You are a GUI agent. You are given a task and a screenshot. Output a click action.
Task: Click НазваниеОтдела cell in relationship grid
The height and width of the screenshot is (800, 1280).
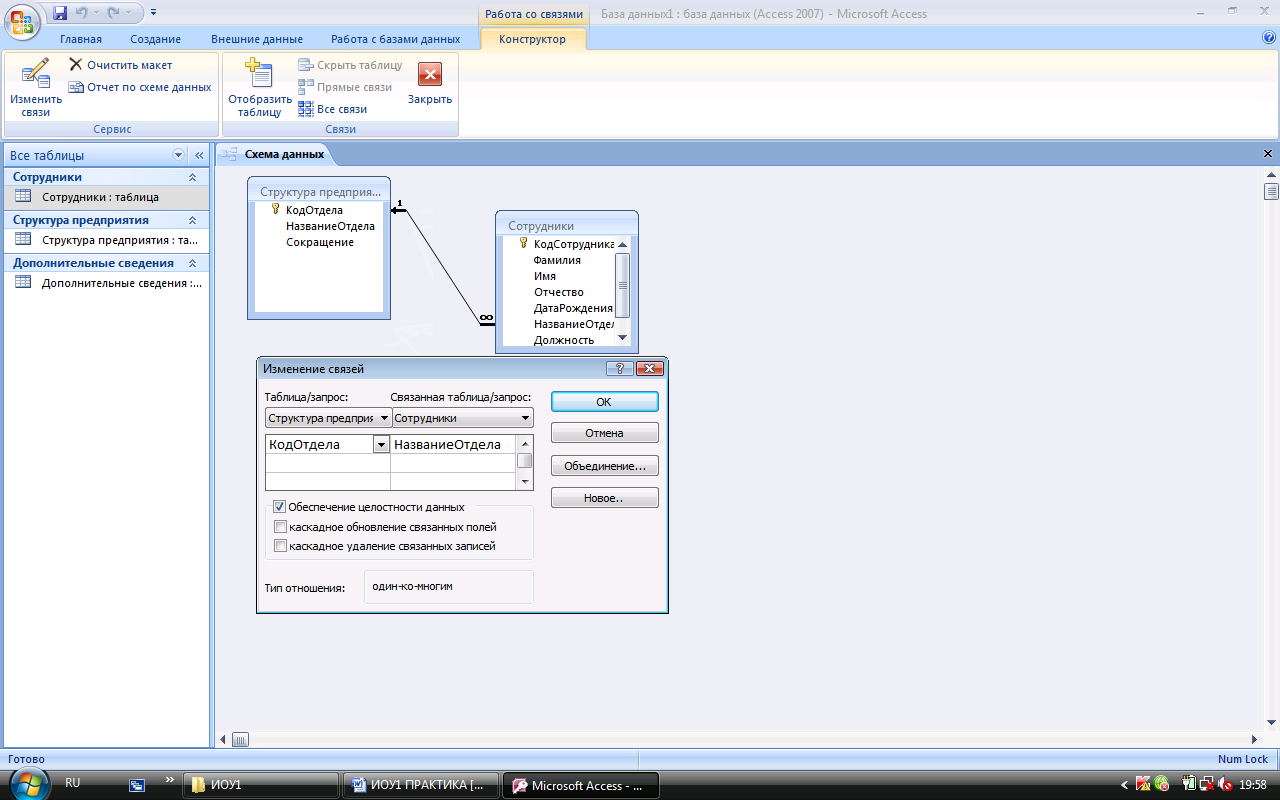tap(453, 445)
